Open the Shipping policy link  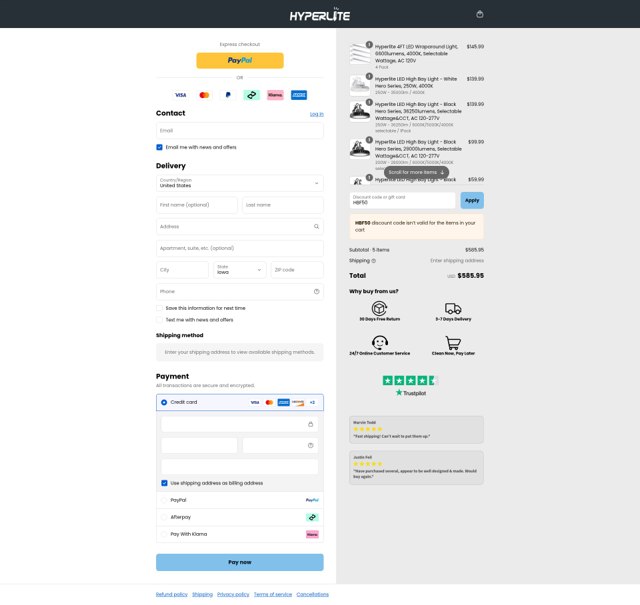pyautogui.click(x=202, y=594)
